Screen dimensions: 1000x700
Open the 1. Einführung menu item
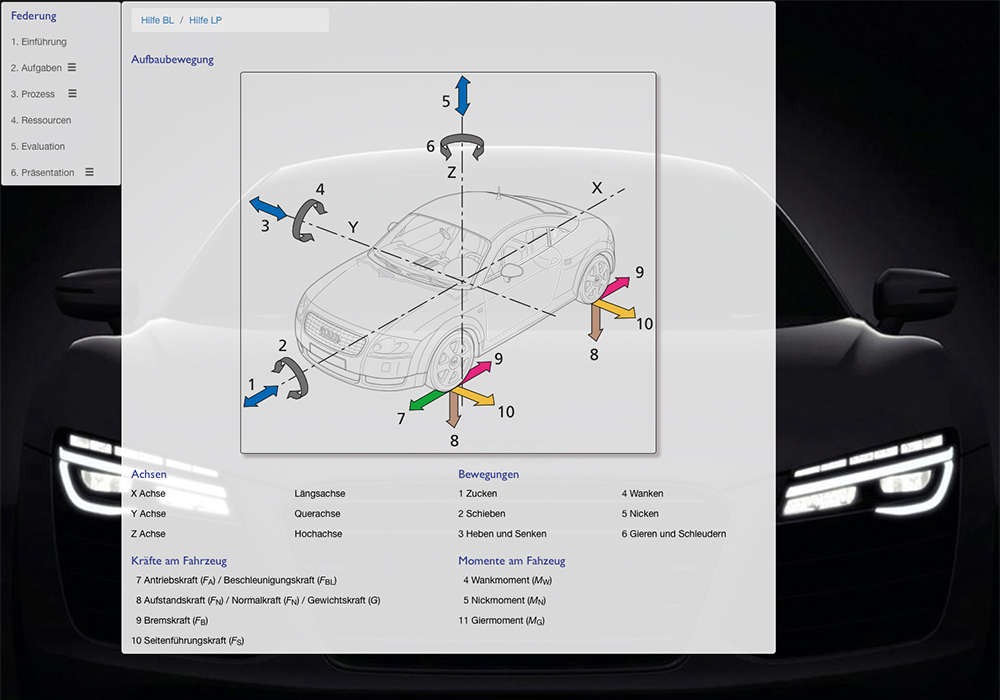[x=39, y=42]
